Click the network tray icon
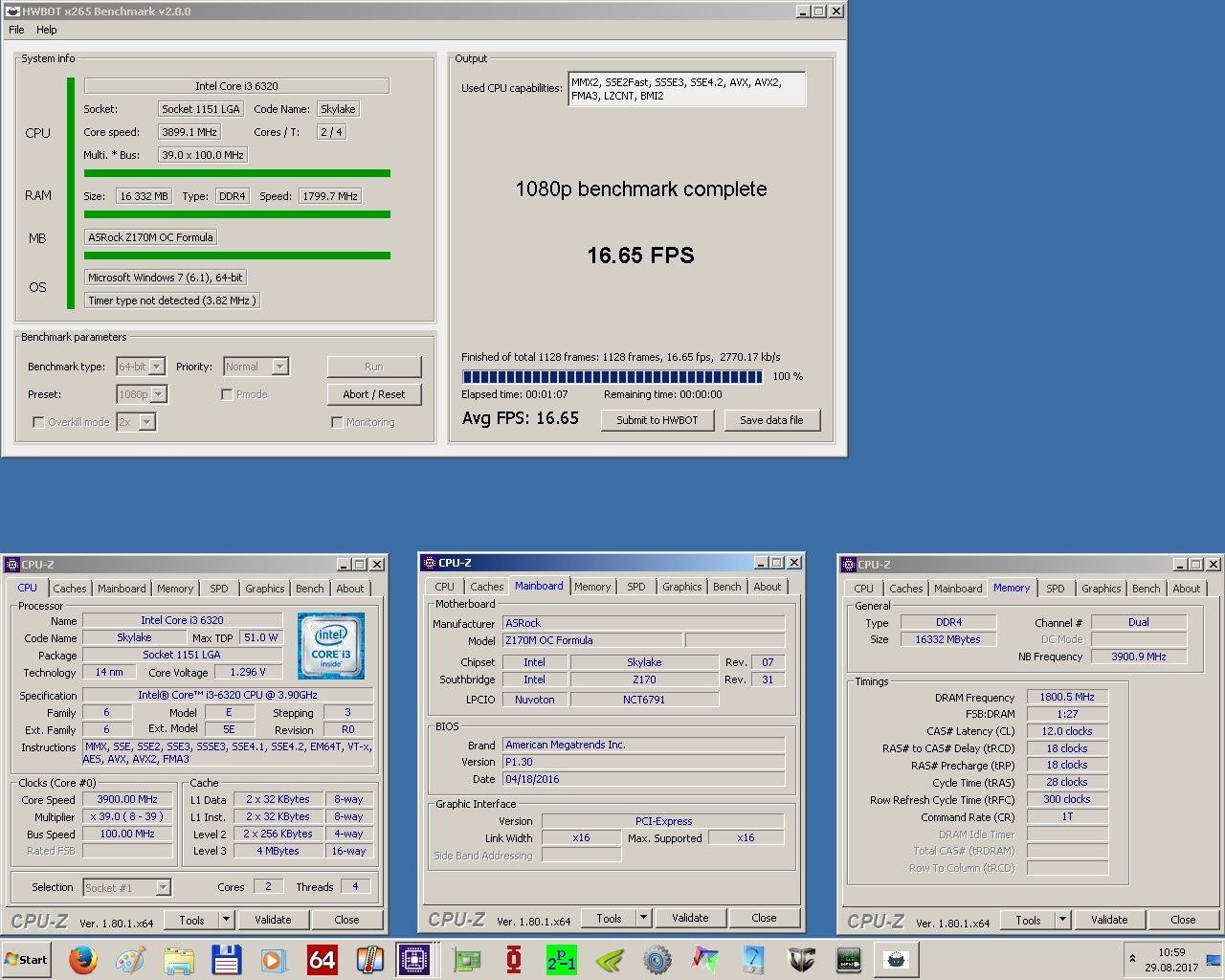The width and height of the screenshot is (1225, 980). coord(1213,959)
